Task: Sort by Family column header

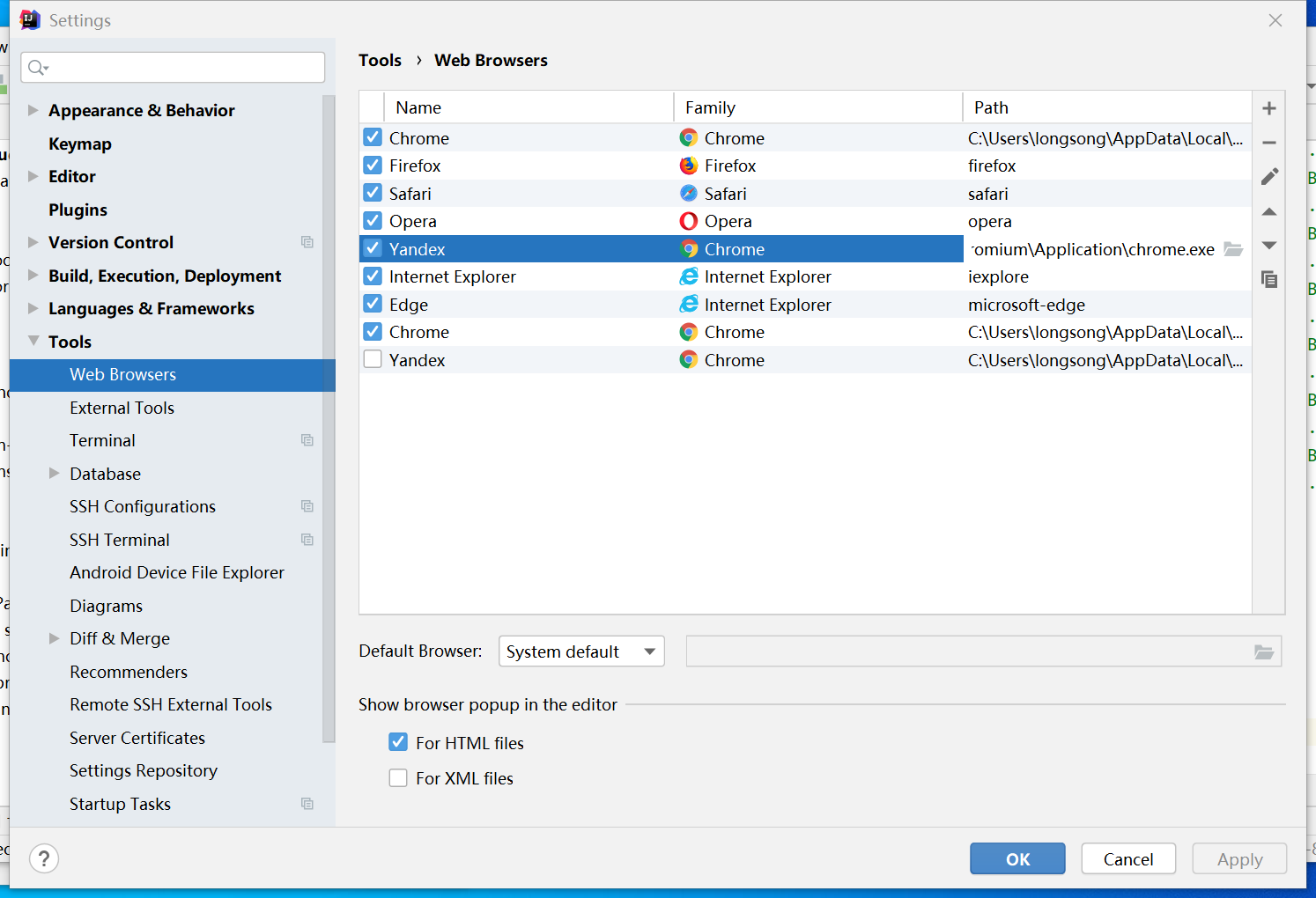Action: tap(818, 107)
